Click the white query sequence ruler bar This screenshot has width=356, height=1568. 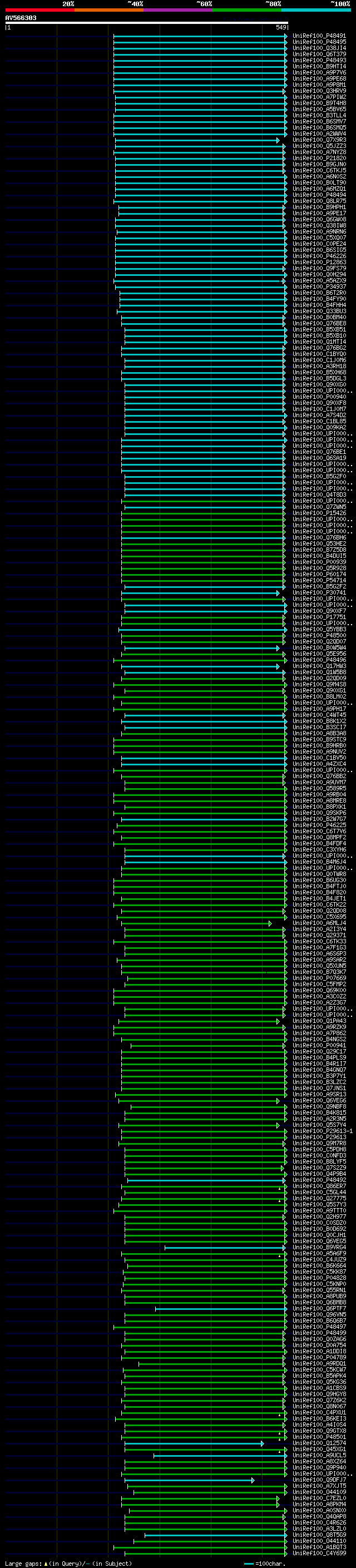[x=147, y=22]
